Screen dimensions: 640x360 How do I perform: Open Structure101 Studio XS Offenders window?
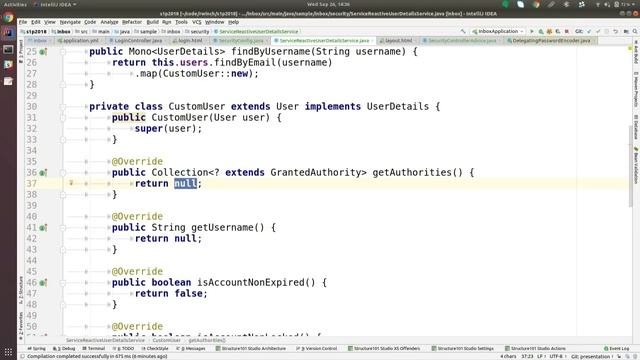tap(384, 349)
